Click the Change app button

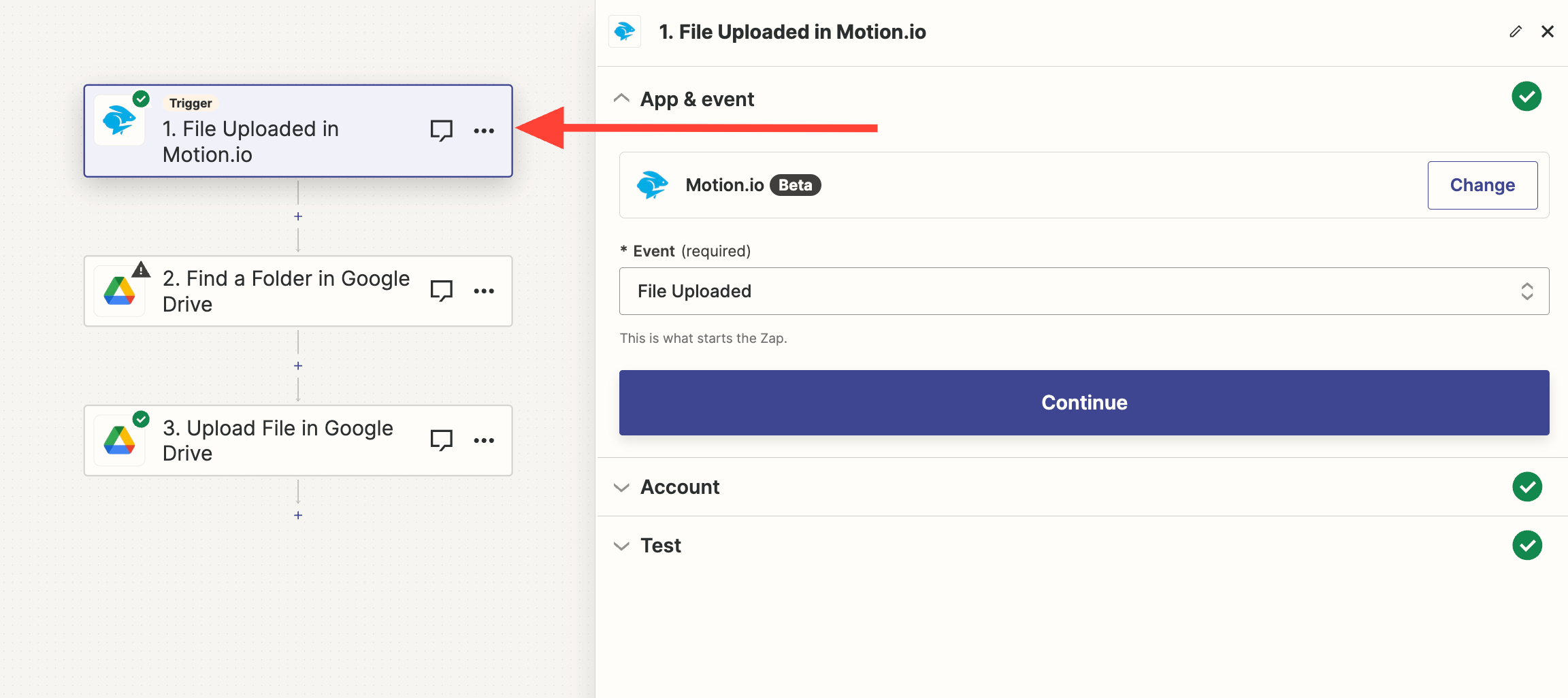(x=1482, y=185)
